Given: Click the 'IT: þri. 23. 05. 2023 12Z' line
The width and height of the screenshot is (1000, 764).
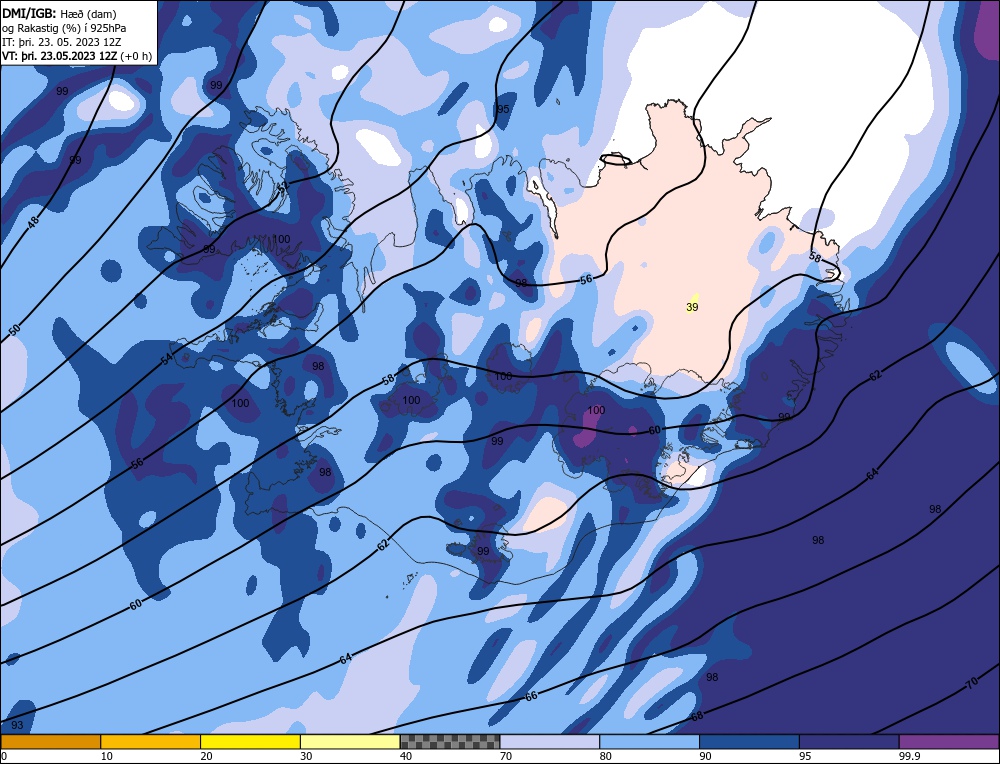Looking at the screenshot, I should coord(61,42).
